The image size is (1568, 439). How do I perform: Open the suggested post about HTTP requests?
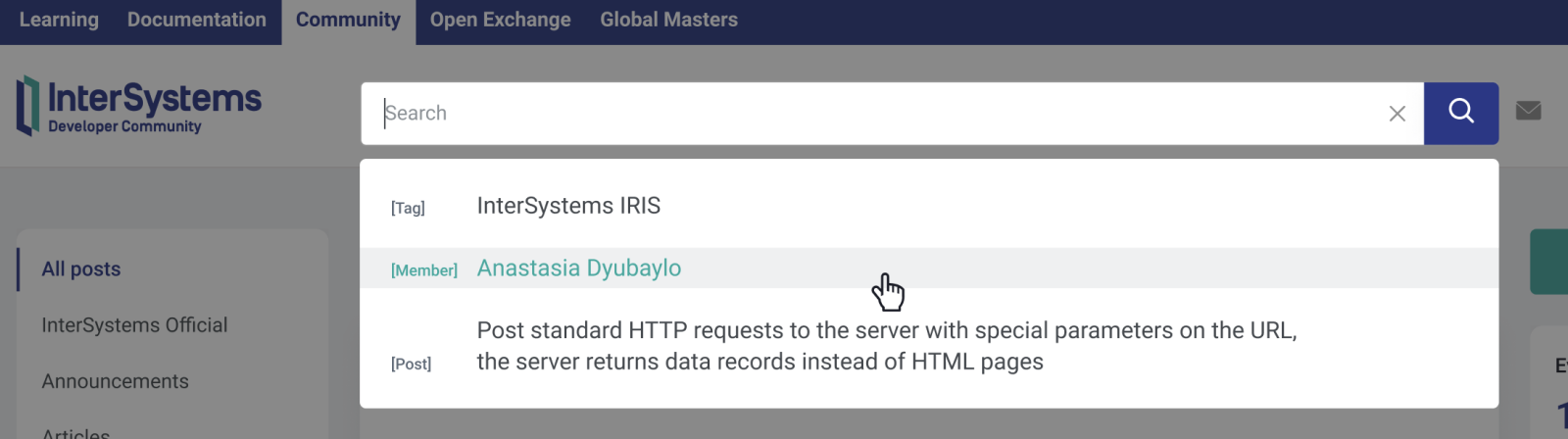click(886, 346)
